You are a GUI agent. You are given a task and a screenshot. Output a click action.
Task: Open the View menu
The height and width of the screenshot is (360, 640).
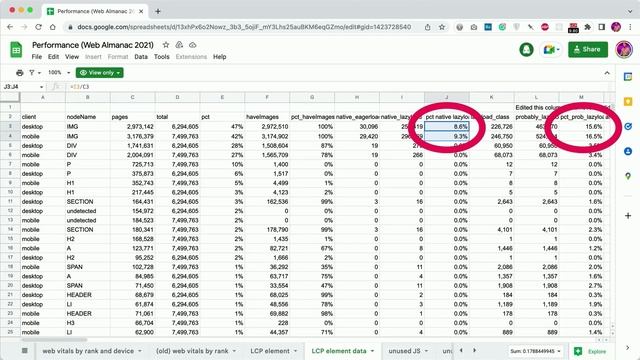pos(72,57)
